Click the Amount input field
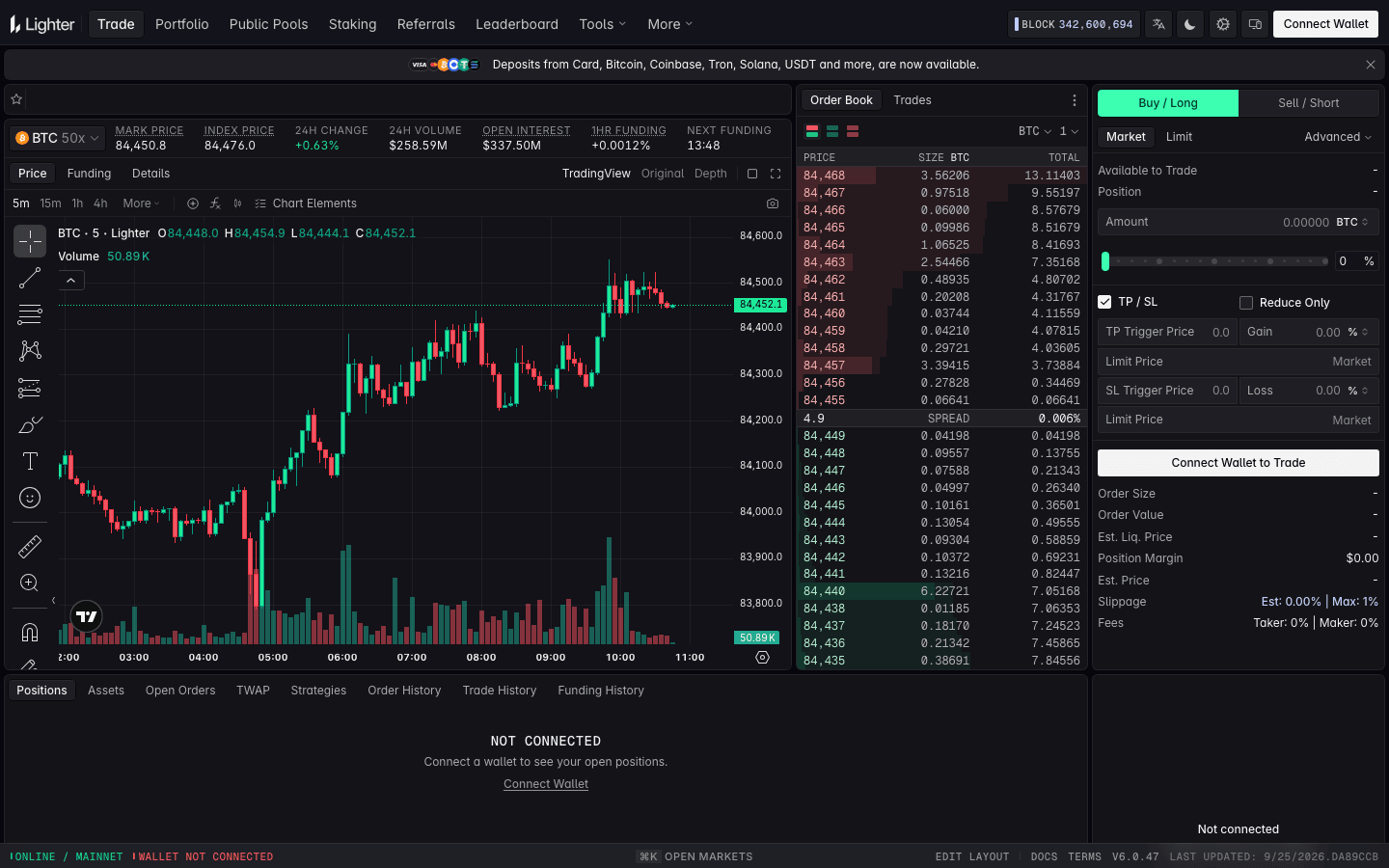1389x868 pixels. click(1239, 222)
